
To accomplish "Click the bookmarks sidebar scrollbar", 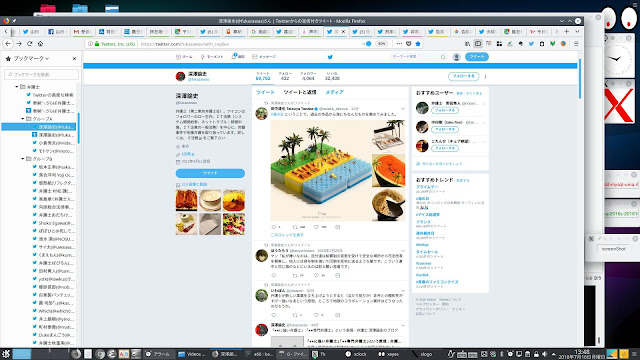I will coord(78,128).
